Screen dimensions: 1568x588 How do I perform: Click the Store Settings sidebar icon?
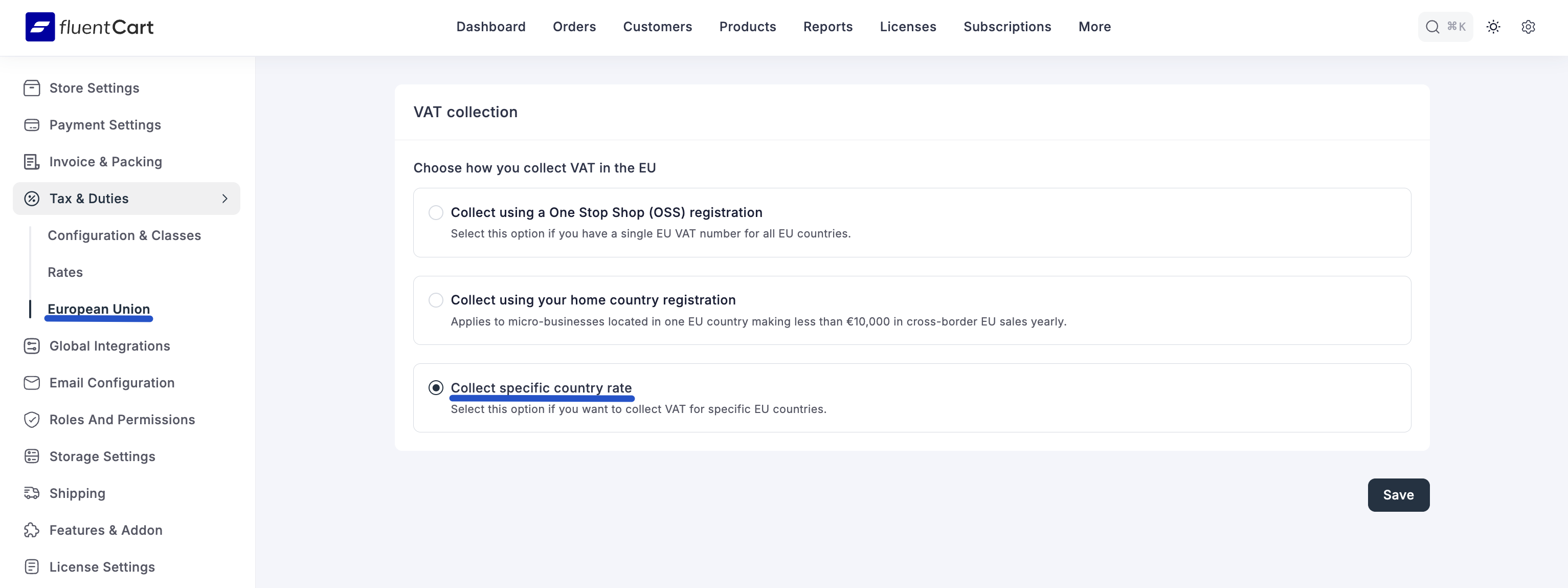pyautogui.click(x=32, y=89)
